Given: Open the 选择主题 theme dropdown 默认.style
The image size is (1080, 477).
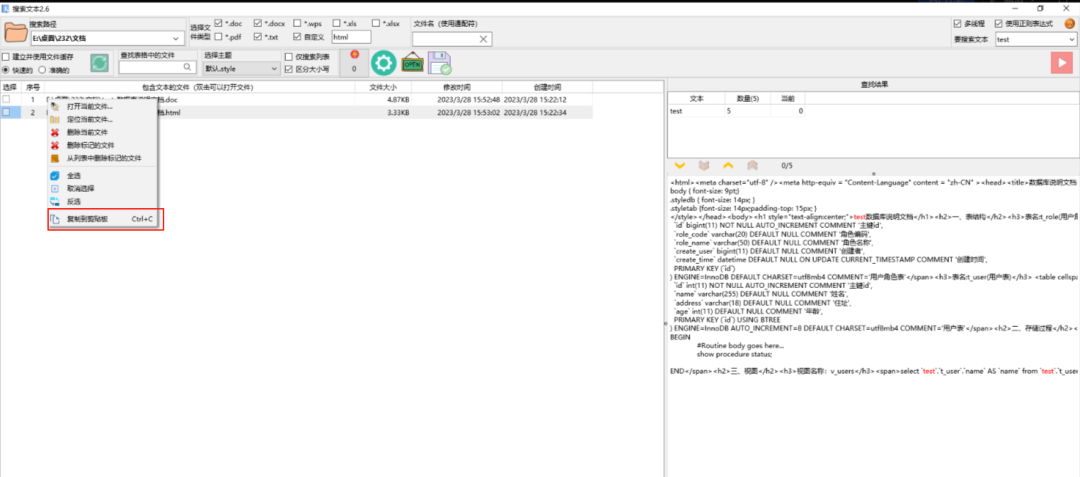Looking at the screenshot, I should (241, 69).
